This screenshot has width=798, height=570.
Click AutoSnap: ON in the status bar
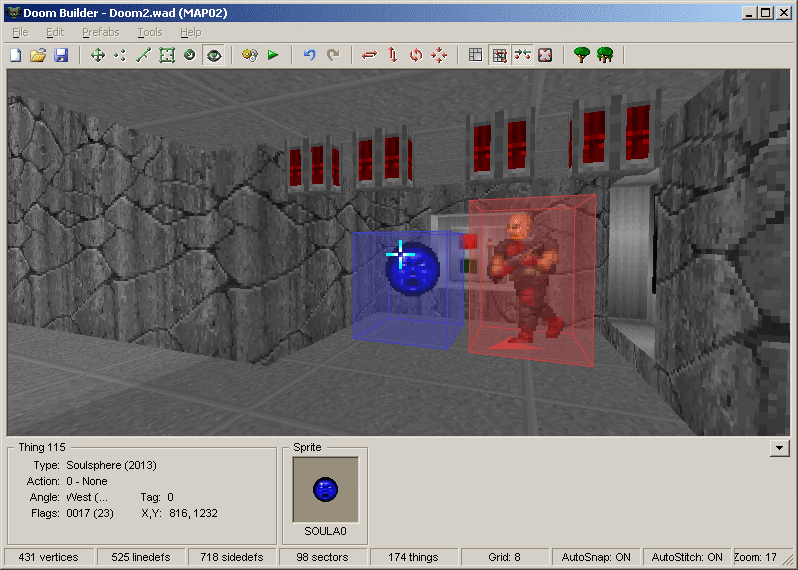pos(596,557)
